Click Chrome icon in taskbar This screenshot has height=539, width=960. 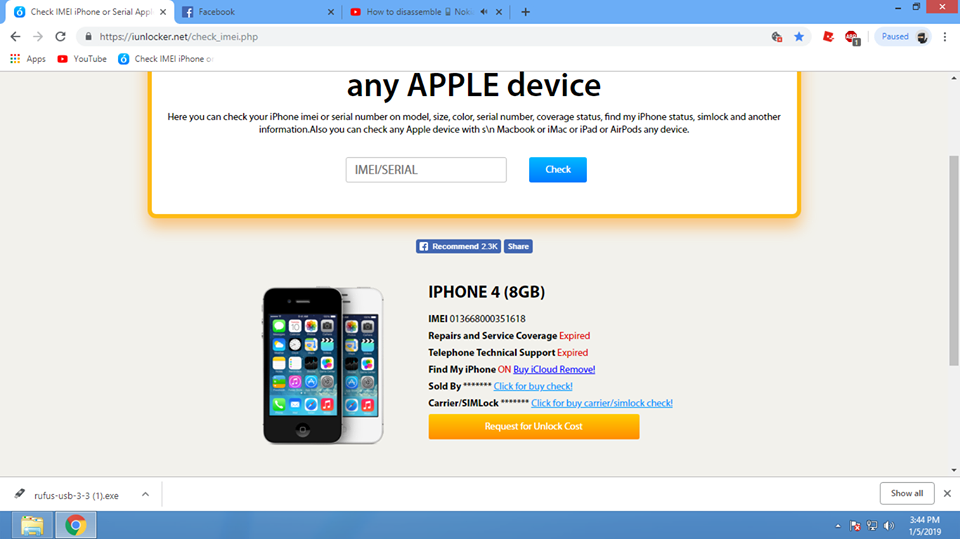[x=75, y=526]
